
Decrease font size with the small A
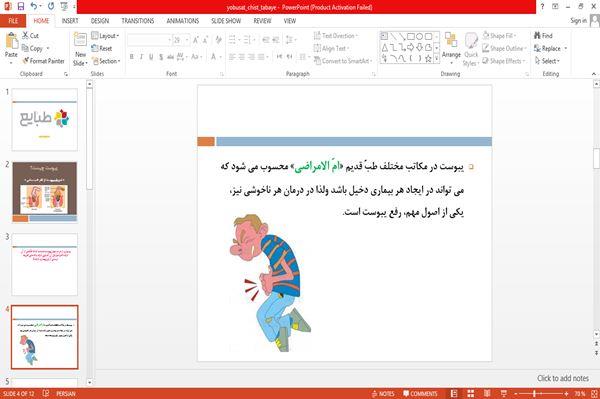[205, 40]
